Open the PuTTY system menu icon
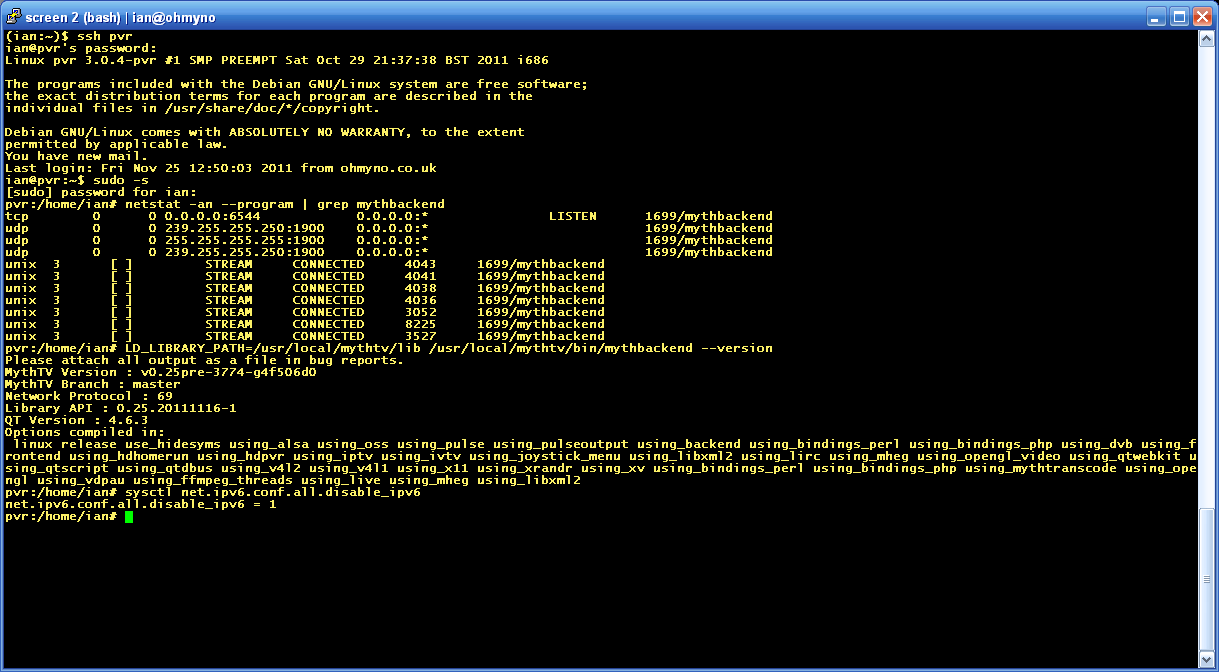Image resolution: width=1219 pixels, height=672 pixels. (14, 16)
